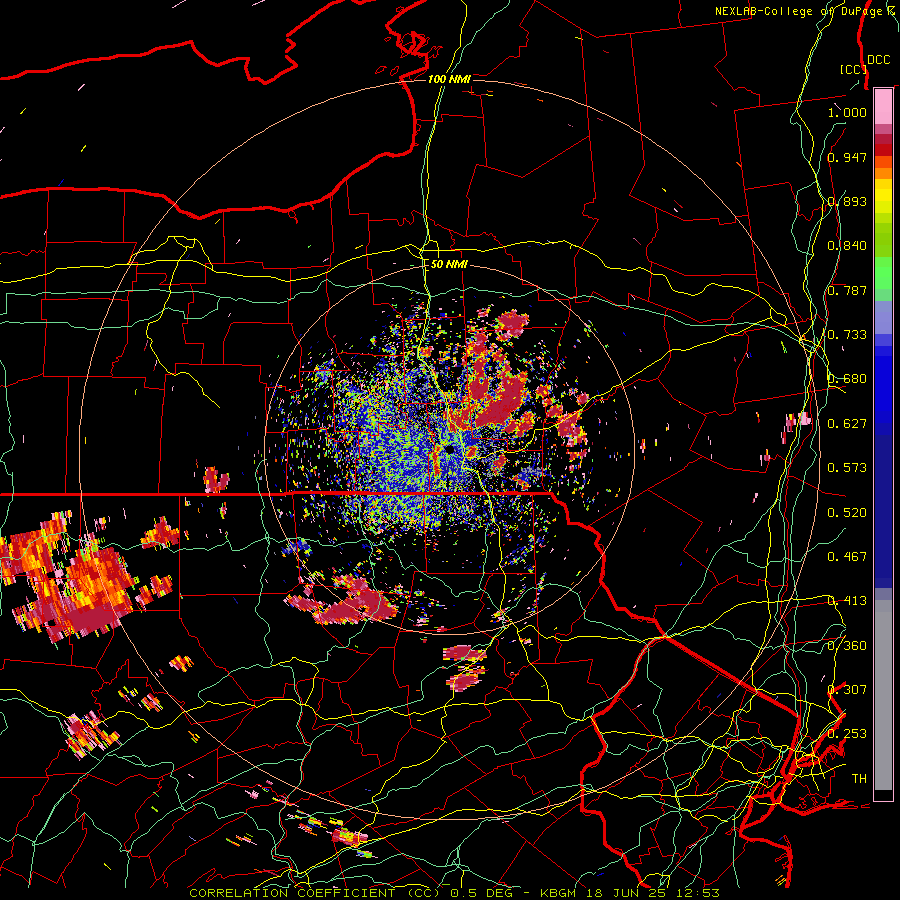
Task: Click the KBGM station identifier in the caption
Action: point(558,893)
